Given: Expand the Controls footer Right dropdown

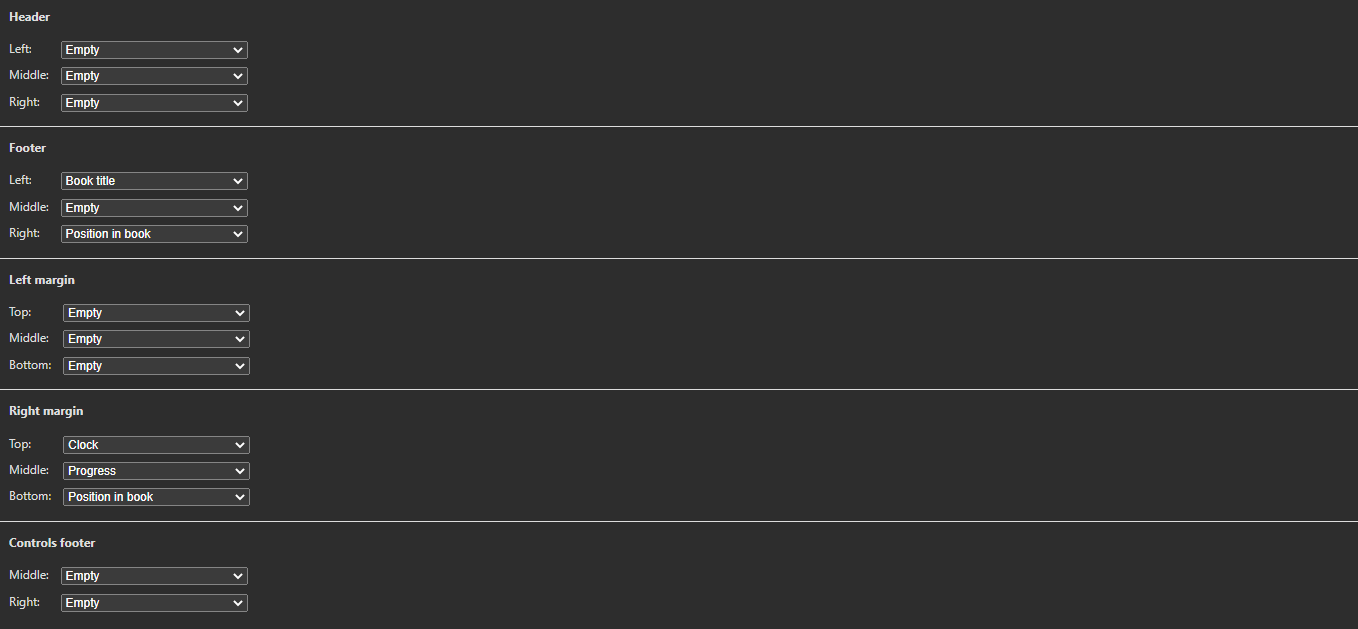Looking at the screenshot, I should pos(154,603).
